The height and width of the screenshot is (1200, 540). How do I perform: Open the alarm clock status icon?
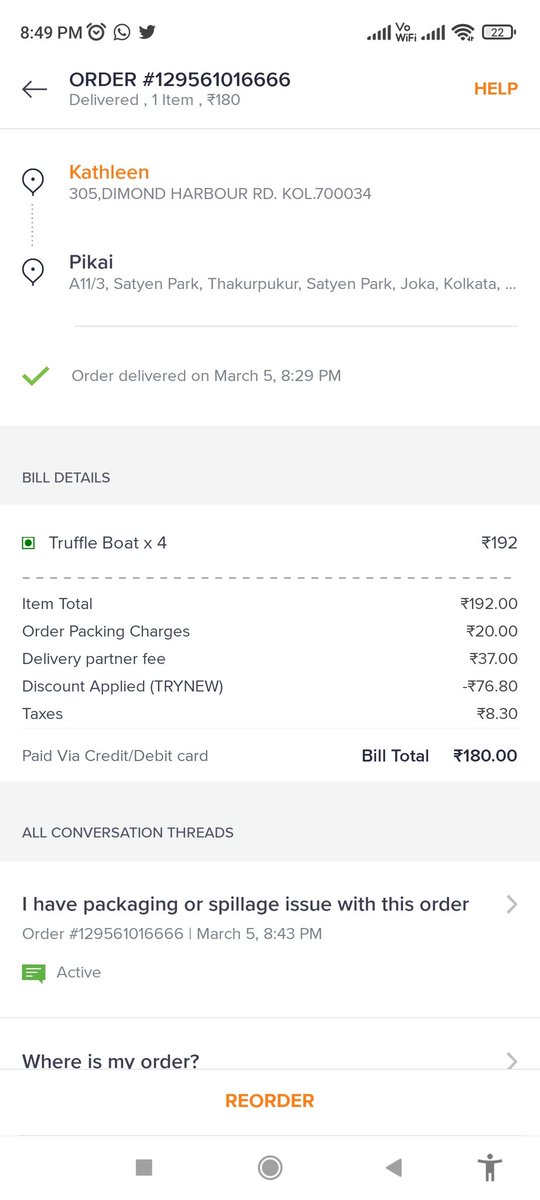click(97, 32)
